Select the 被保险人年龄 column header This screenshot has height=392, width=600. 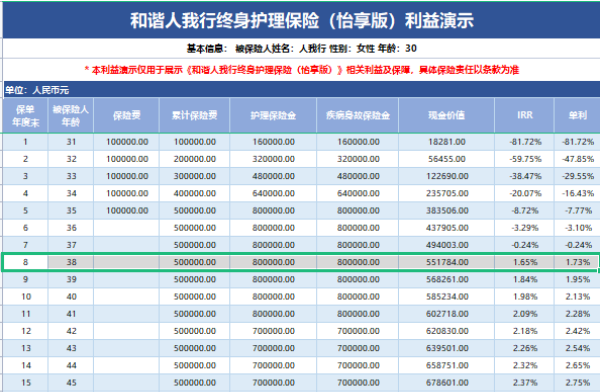(71, 116)
